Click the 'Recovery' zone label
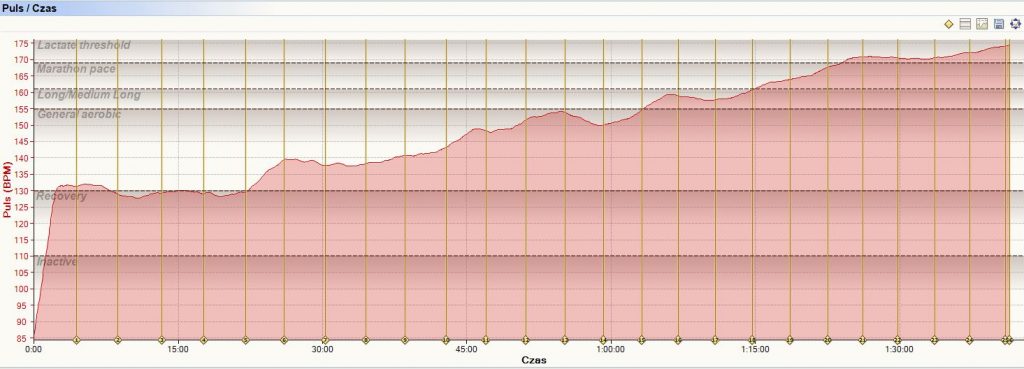1024x369 pixels. pos(61,196)
